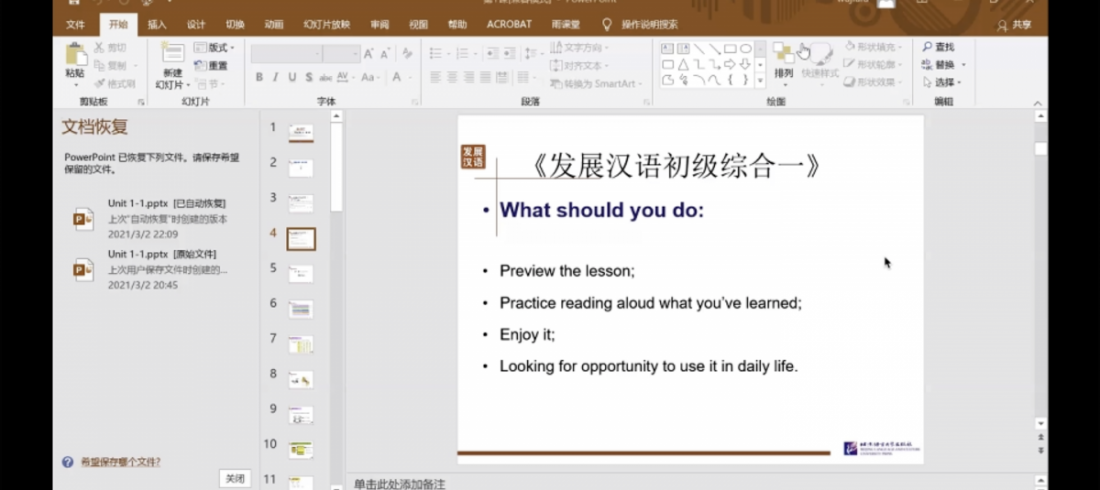Image resolution: width=1100 pixels, height=490 pixels.
Task: Toggle Justify paragraph alignment
Action: [x=485, y=77]
